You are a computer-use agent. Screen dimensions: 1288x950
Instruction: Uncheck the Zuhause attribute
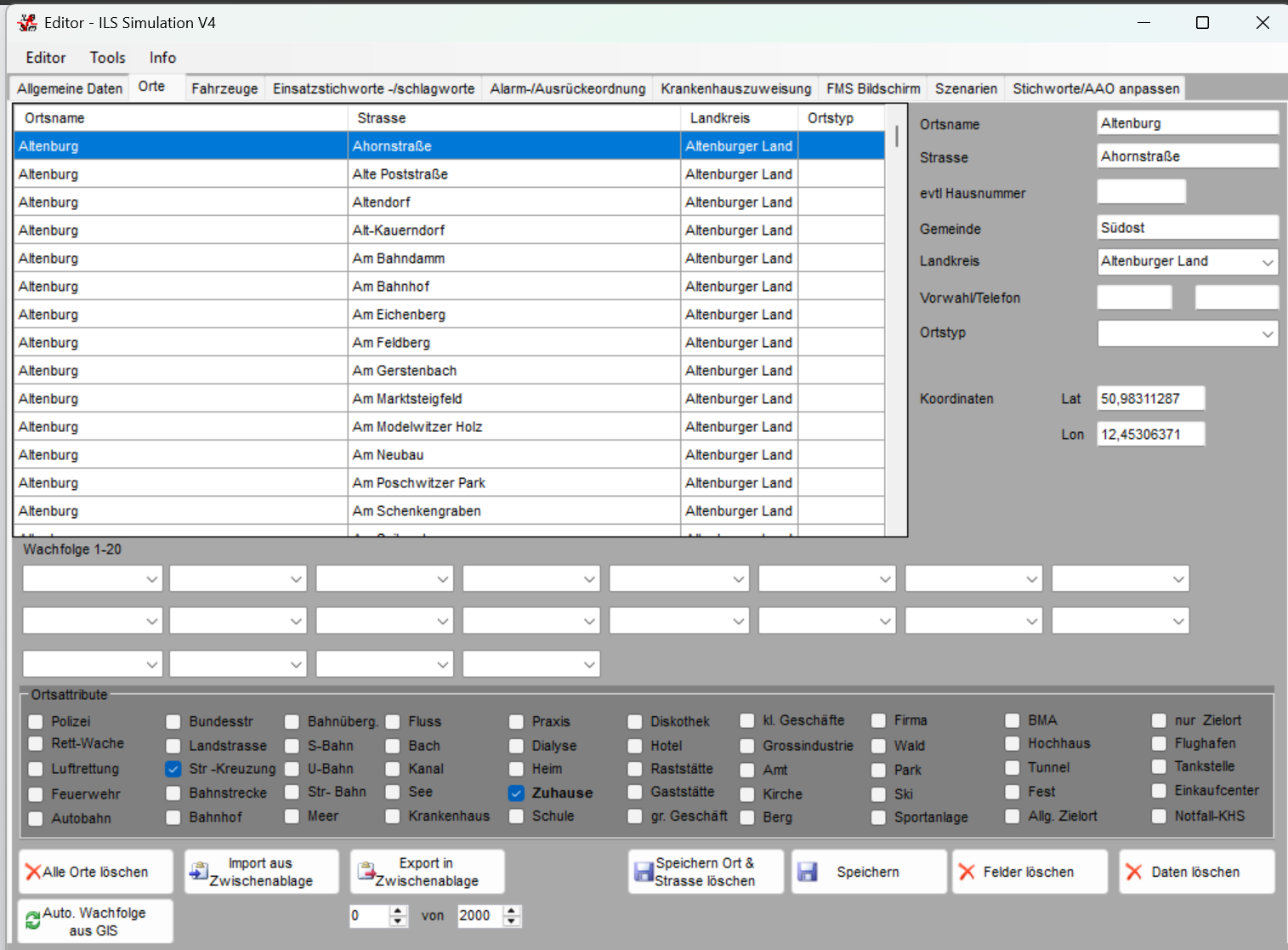pyautogui.click(x=516, y=793)
